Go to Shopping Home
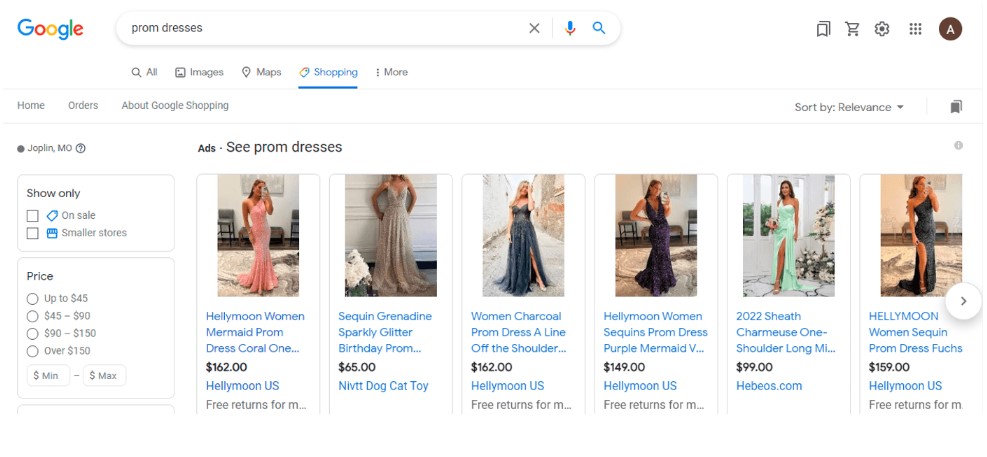 point(31,106)
